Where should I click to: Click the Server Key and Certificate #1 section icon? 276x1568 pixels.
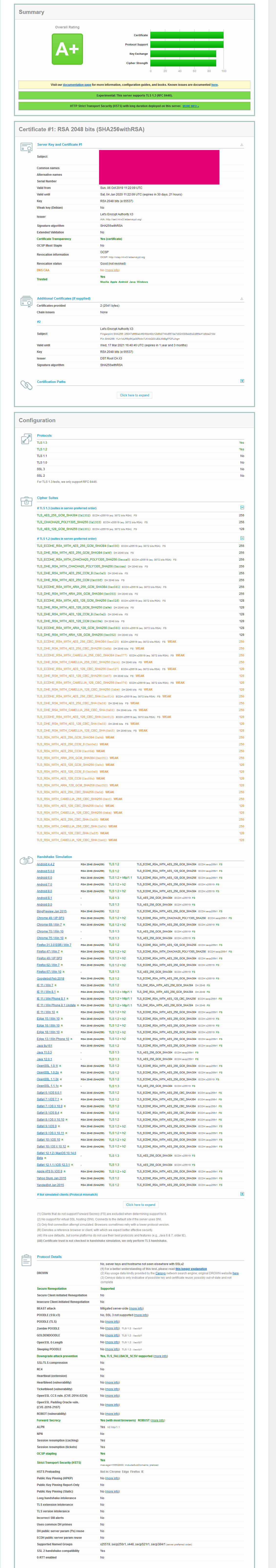click(x=26, y=147)
